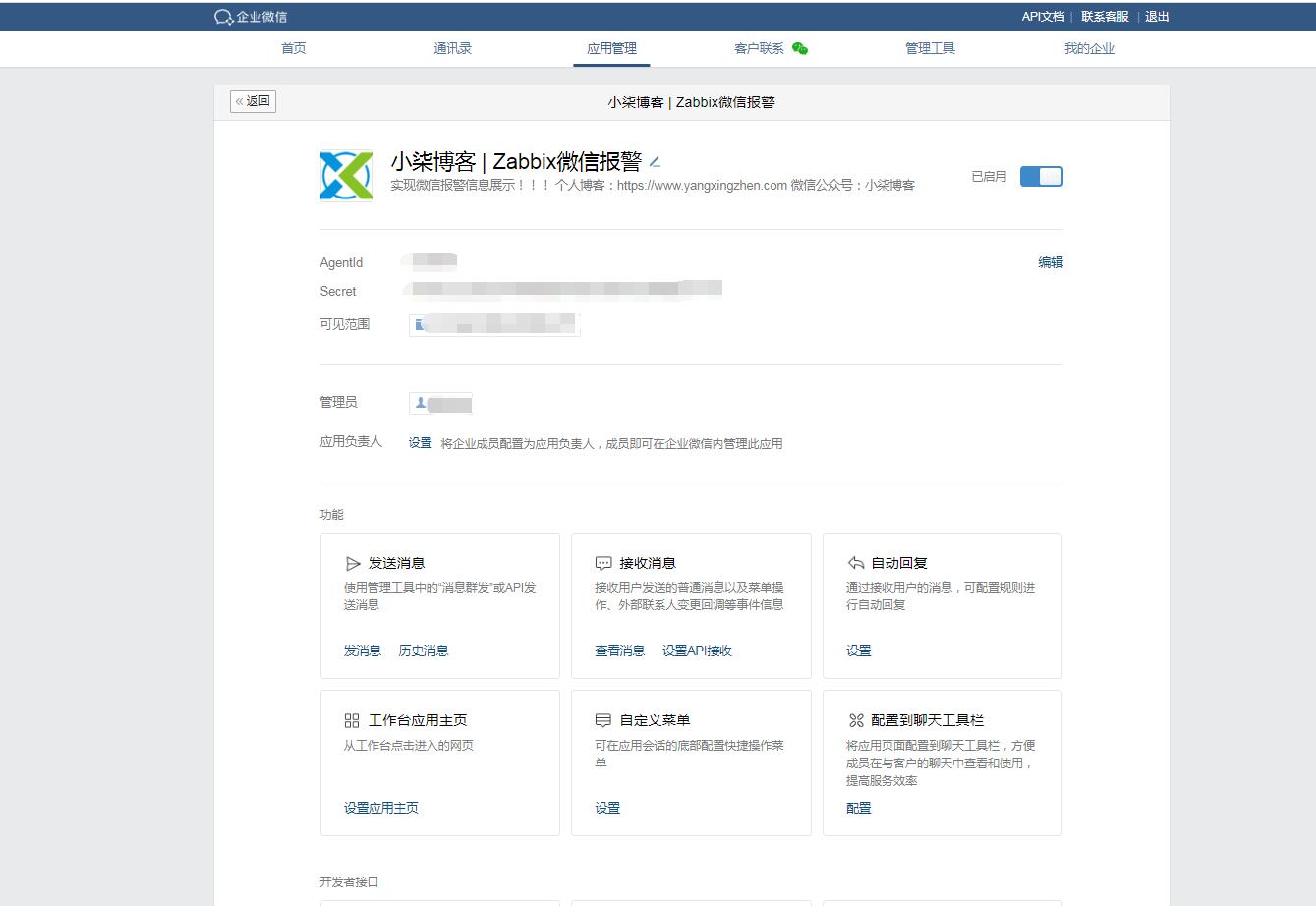This screenshot has height=906, width=1316.
Task: Click the 自定义菜单 card title
Action: (x=656, y=720)
